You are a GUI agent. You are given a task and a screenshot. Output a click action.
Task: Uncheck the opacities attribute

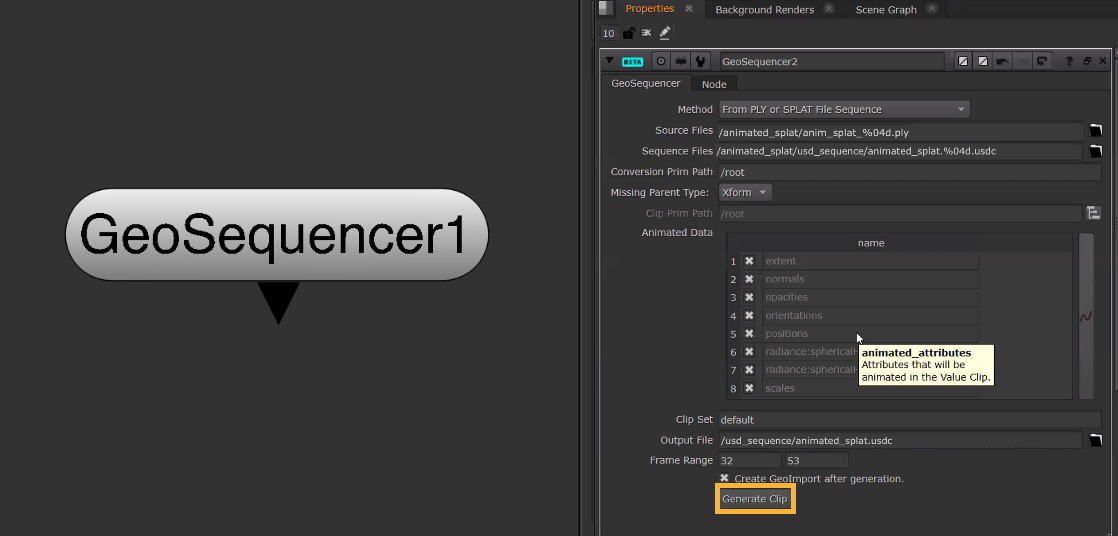(x=749, y=297)
